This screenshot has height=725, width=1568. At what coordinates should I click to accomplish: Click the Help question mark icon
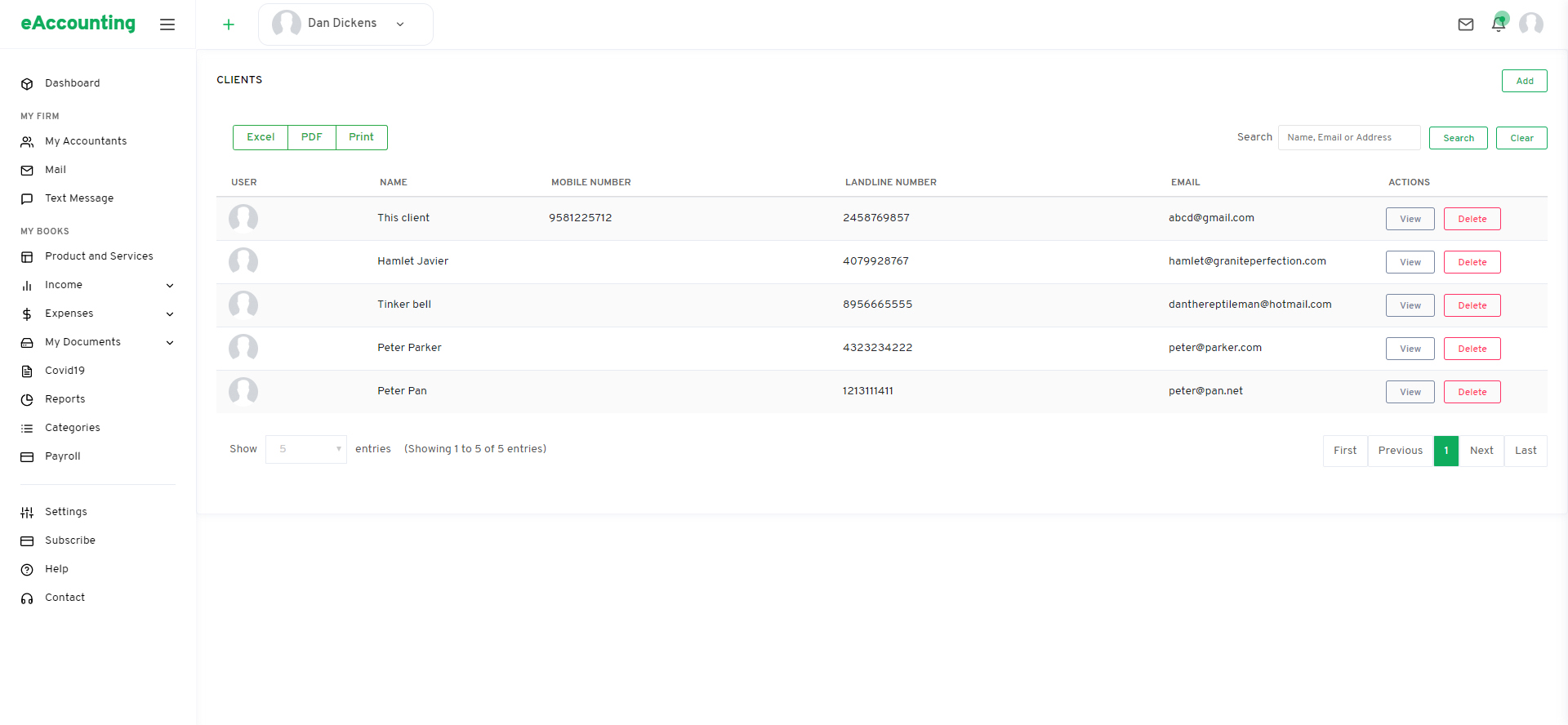(27, 569)
